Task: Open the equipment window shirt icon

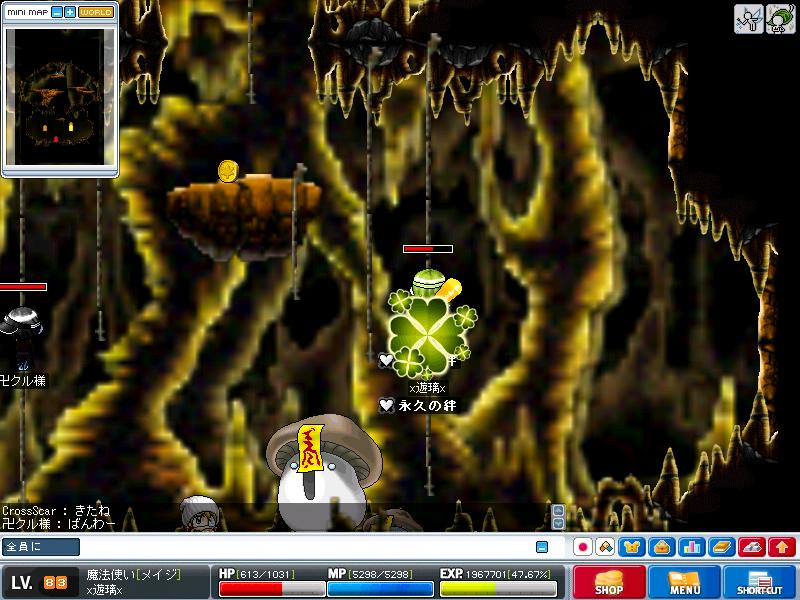Action: point(632,547)
